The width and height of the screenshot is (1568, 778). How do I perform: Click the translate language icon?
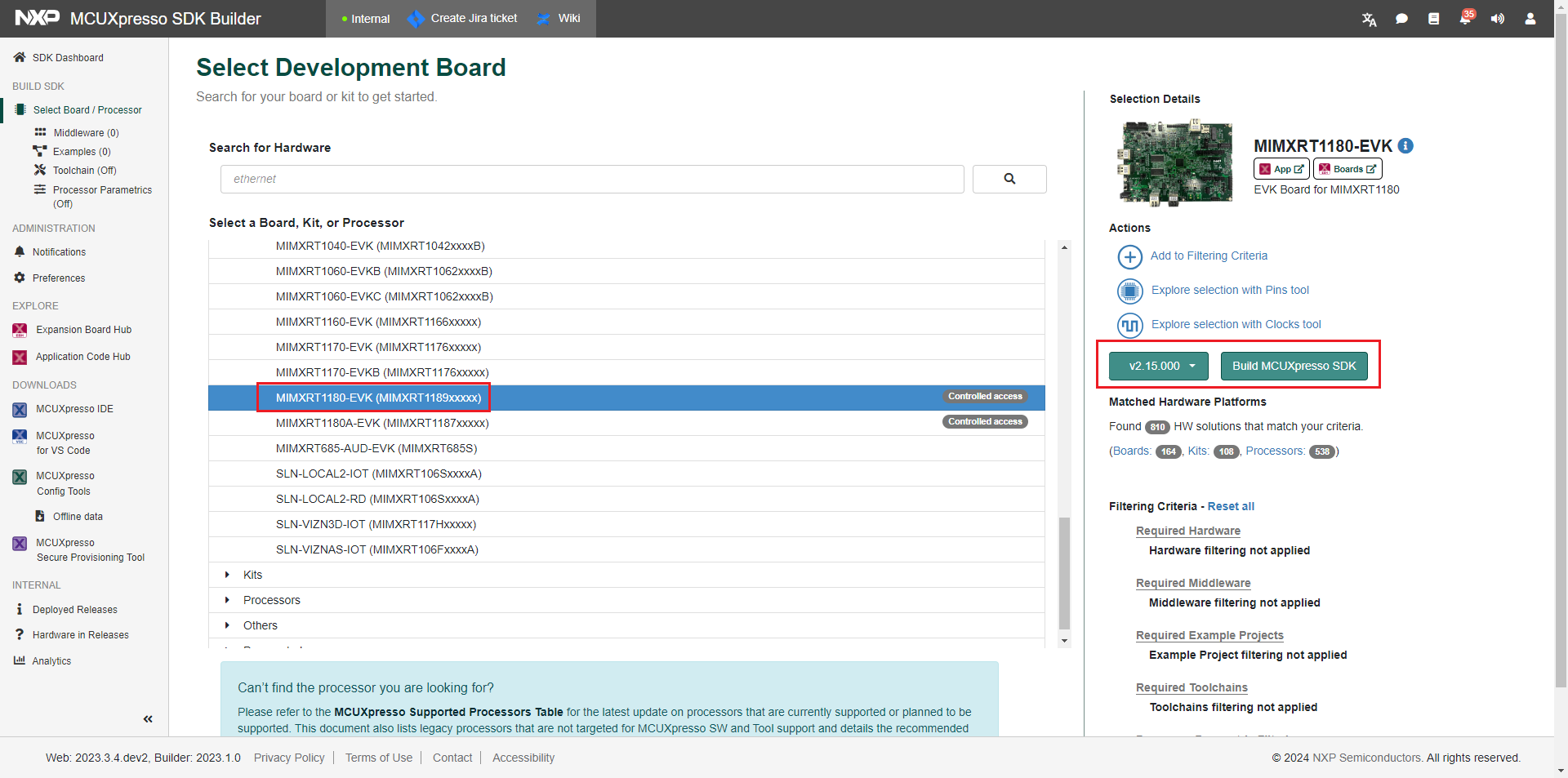coord(1370,19)
